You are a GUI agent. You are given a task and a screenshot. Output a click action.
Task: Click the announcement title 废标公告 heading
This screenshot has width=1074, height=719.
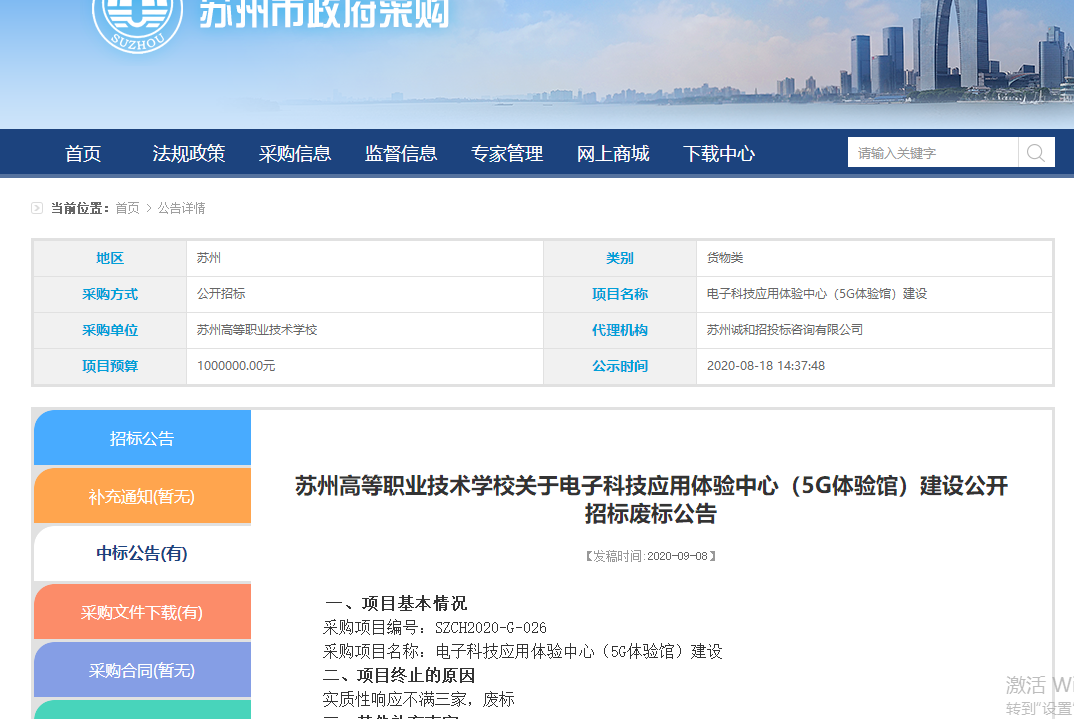651,499
